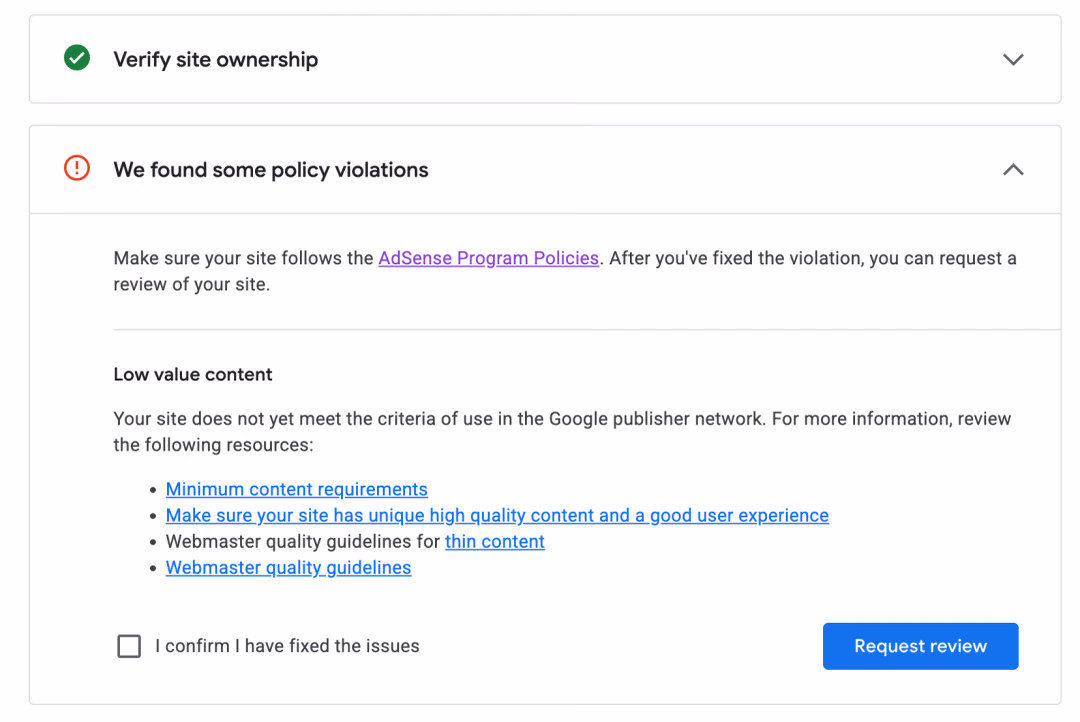Click the 'Make sure your site follows' sentence
The height and width of the screenshot is (722, 1080).
coord(565,271)
